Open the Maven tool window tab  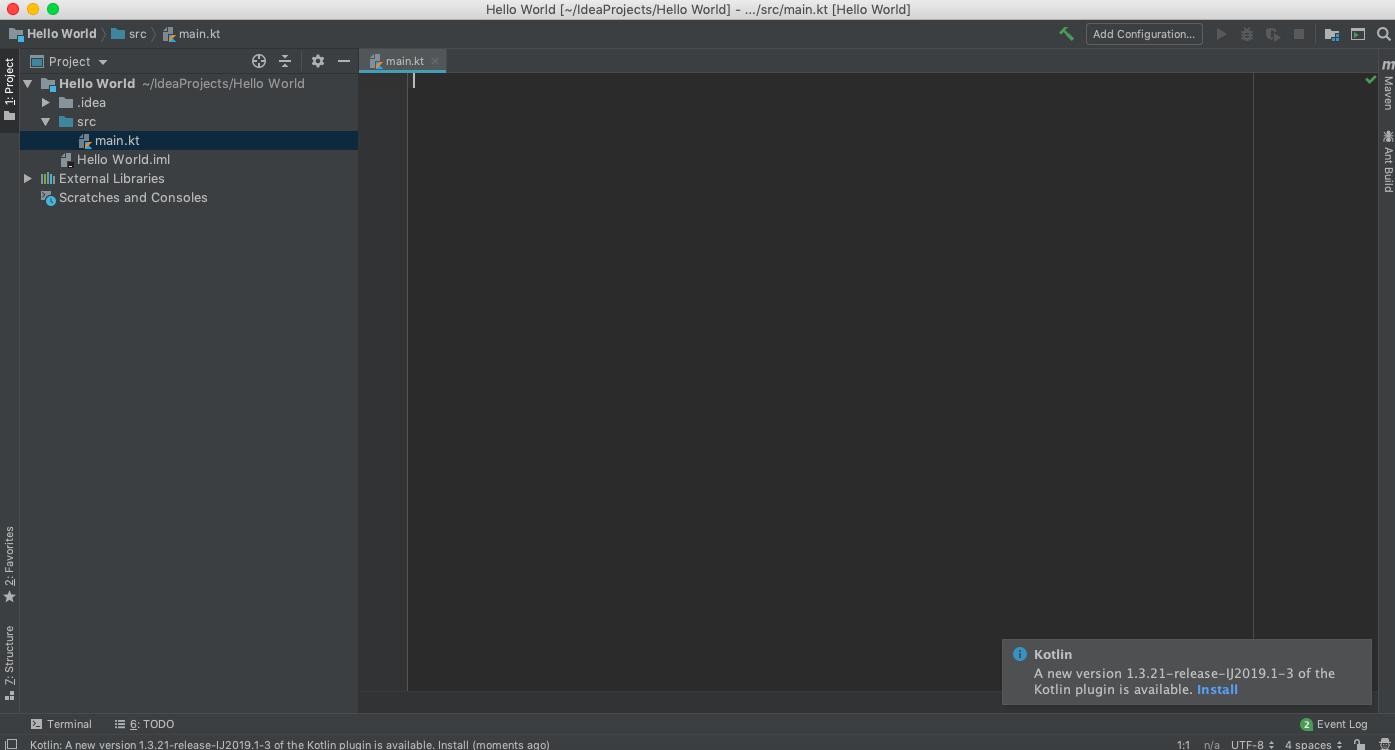(x=1387, y=85)
